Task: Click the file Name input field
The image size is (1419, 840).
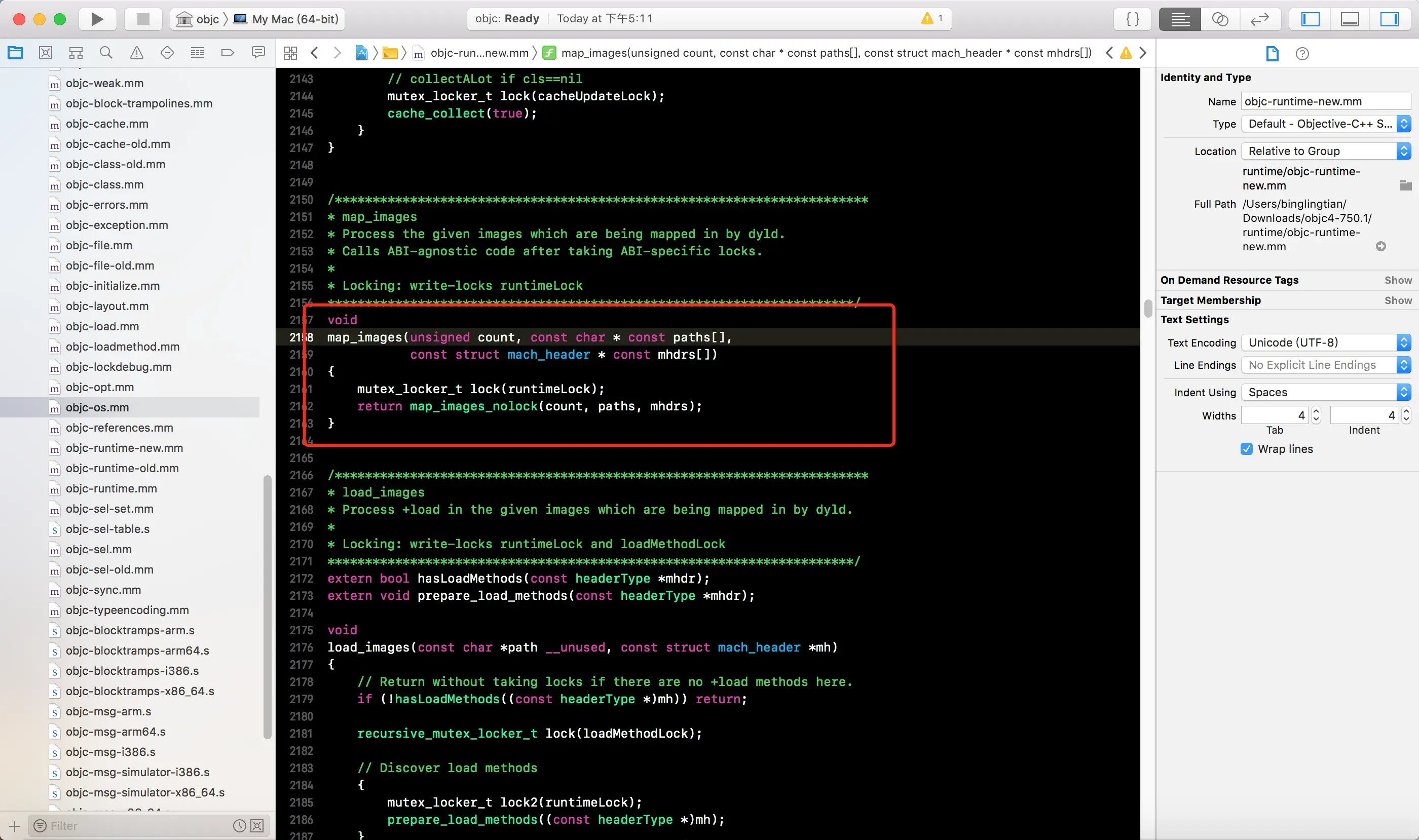Action: coord(1325,101)
